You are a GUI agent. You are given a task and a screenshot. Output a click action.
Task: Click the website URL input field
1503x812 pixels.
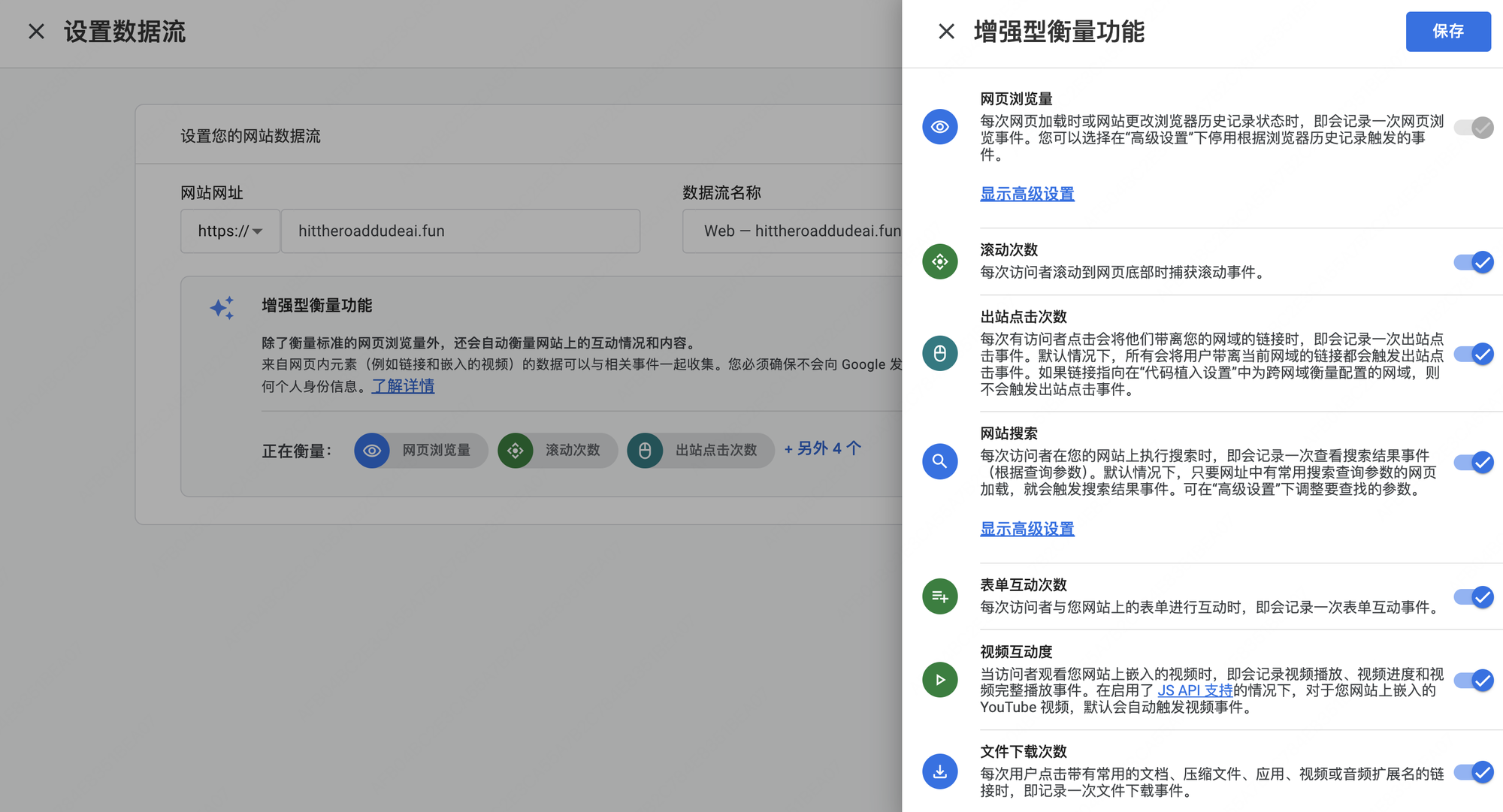pos(460,231)
